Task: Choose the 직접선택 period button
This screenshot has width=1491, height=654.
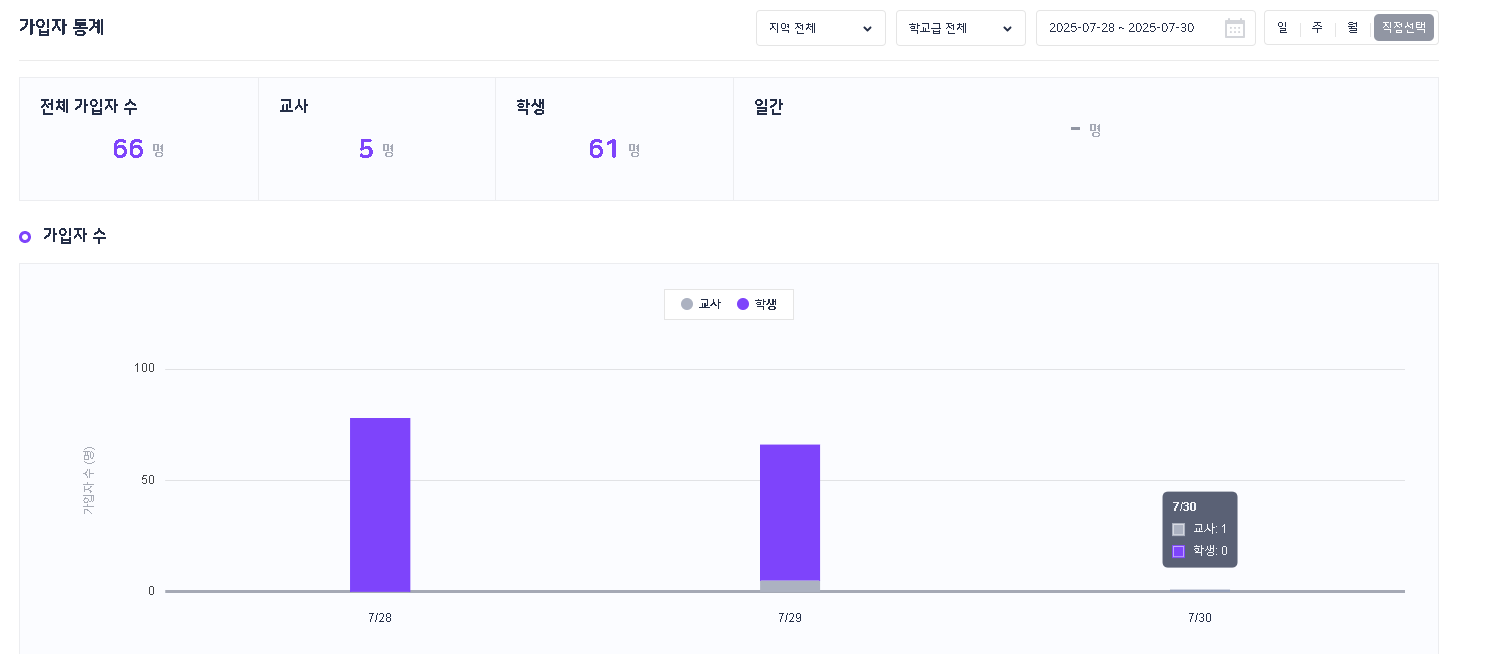Action: [1404, 28]
